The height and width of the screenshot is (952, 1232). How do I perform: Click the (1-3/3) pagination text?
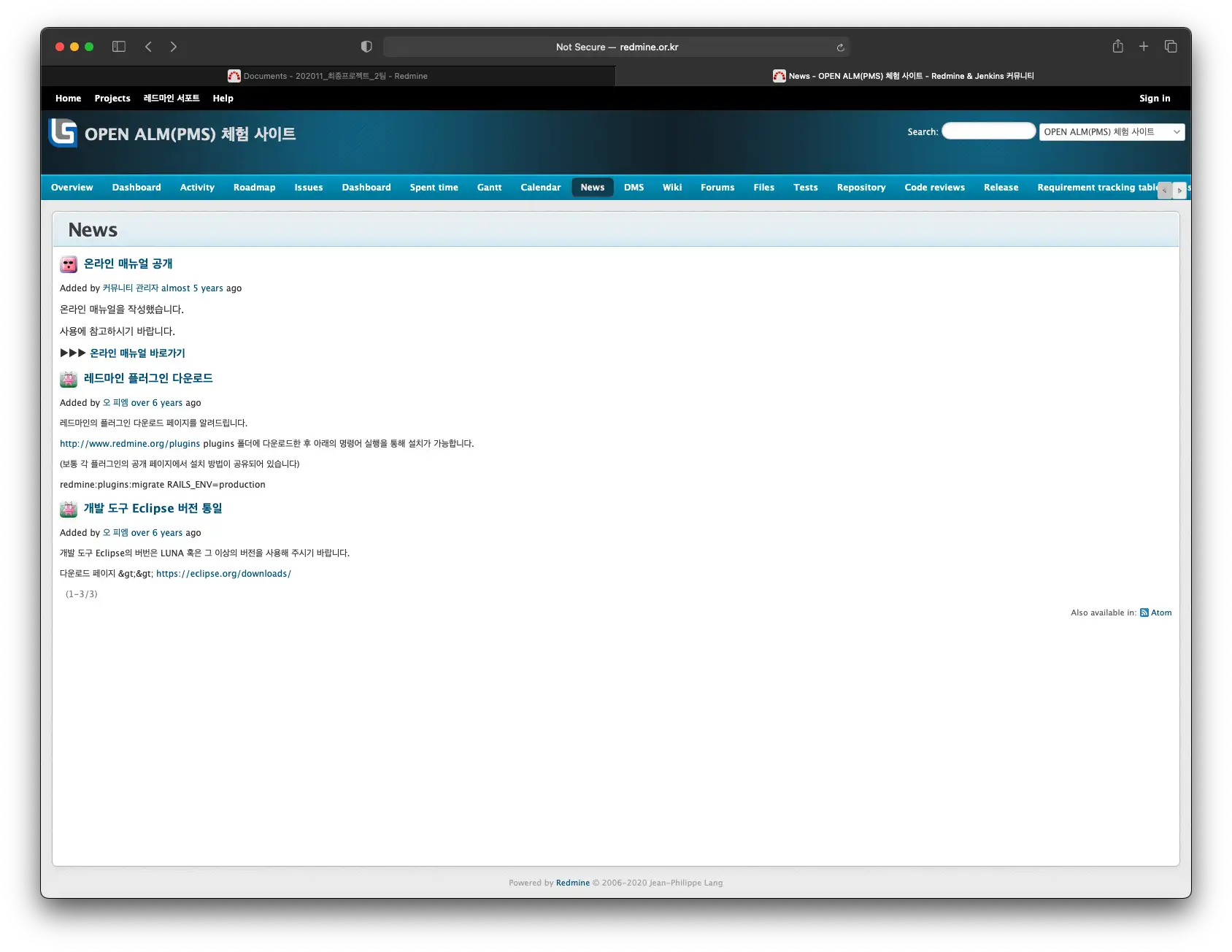pyautogui.click(x=81, y=594)
